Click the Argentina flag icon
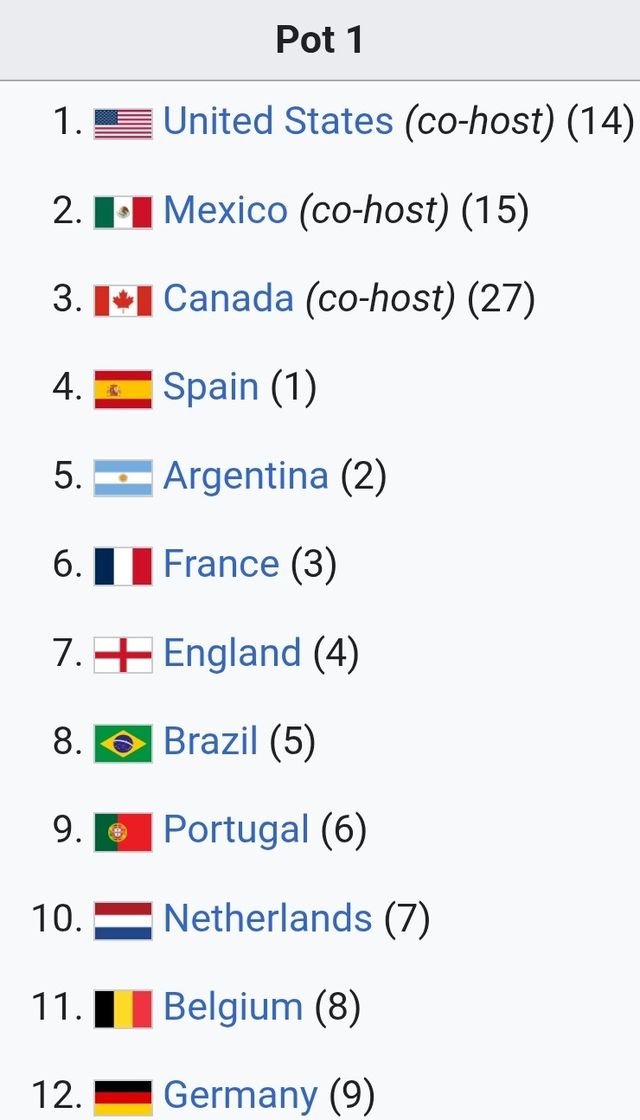The height and width of the screenshot is (1120, 640). click(123, 477)
